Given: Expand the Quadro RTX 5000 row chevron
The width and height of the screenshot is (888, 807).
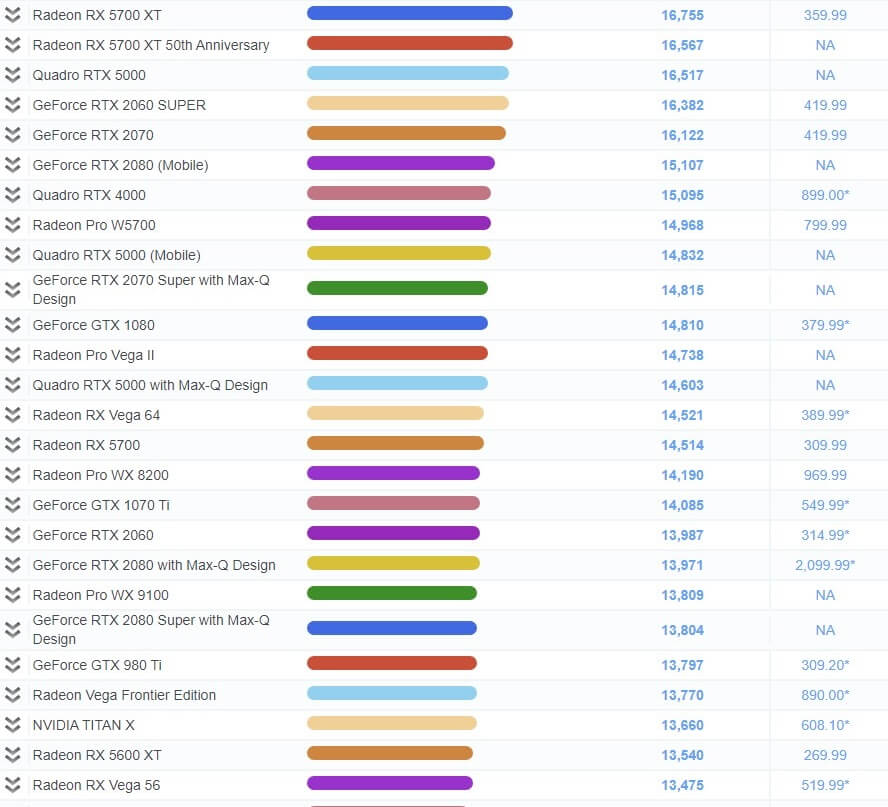Looking at the screenshot, I should pos(12,75).
